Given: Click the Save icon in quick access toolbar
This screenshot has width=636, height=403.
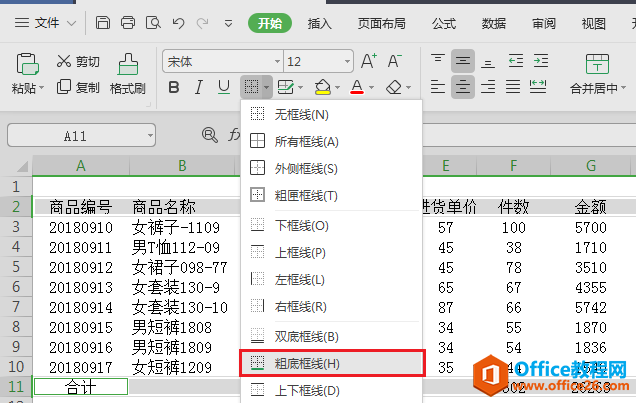Looking at the screenshot, I should tap(104, 23).
